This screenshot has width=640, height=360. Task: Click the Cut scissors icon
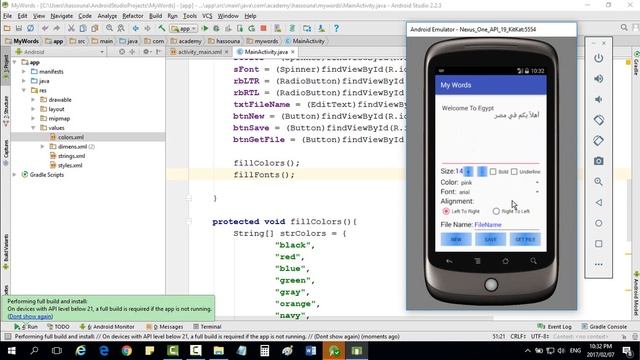point(71,28)
